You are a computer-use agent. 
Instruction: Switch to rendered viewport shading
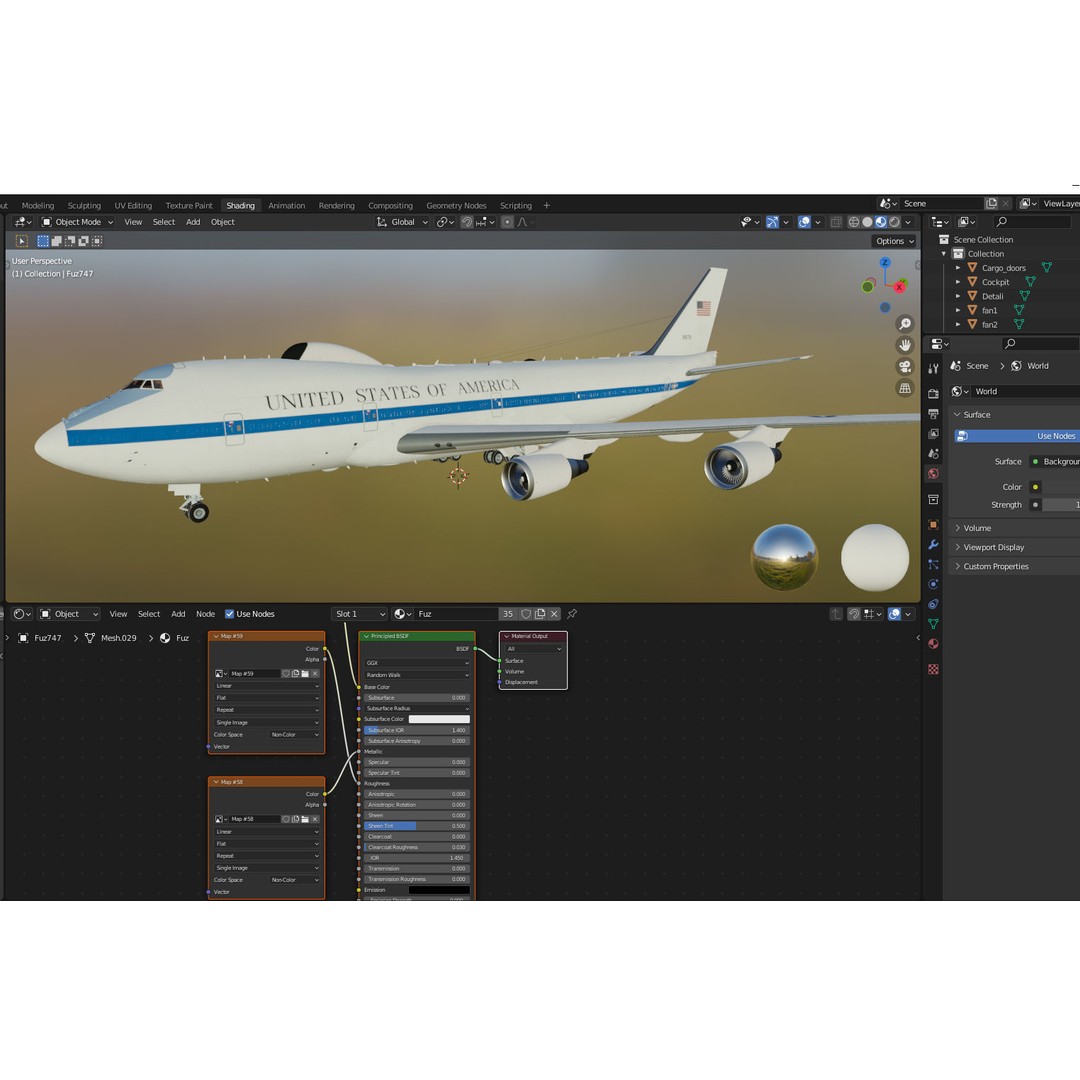pyautogui.click(x=894, y=222)
